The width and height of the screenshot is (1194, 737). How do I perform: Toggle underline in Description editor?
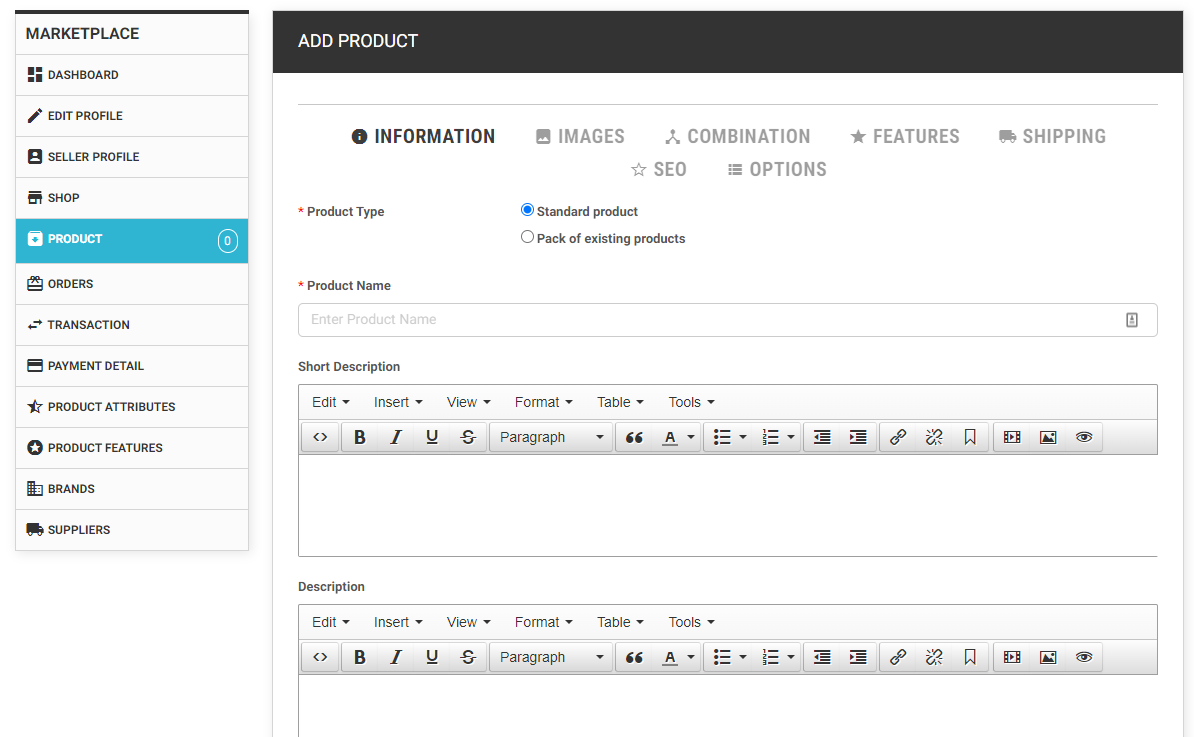coord(432,657)
